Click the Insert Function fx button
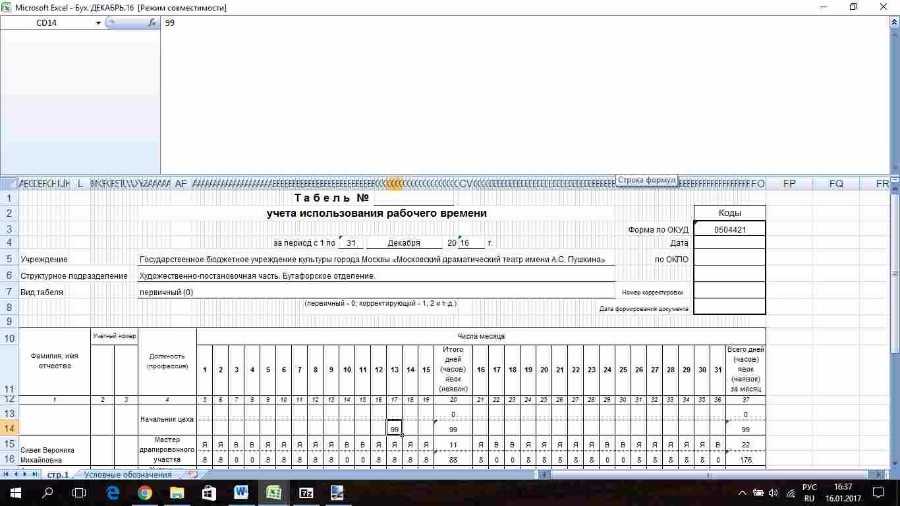This screenshot has height=506, width=900. tap(153, 22)
